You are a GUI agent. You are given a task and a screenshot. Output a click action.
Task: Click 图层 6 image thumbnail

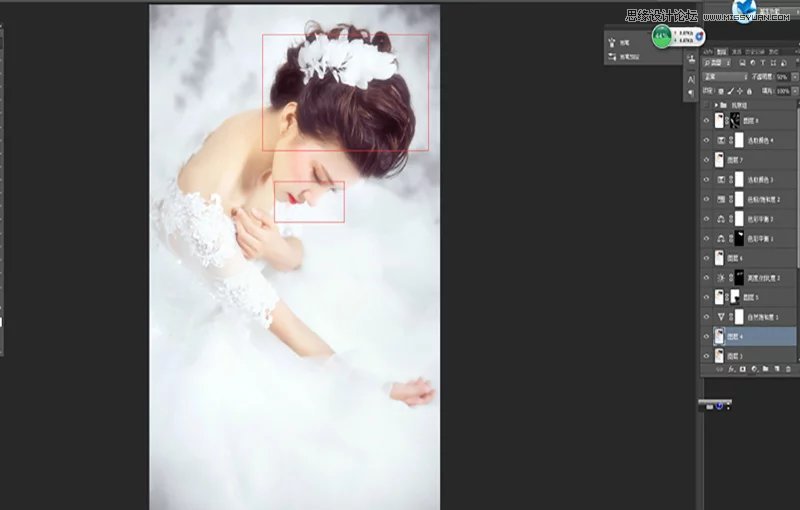[719, 258]
